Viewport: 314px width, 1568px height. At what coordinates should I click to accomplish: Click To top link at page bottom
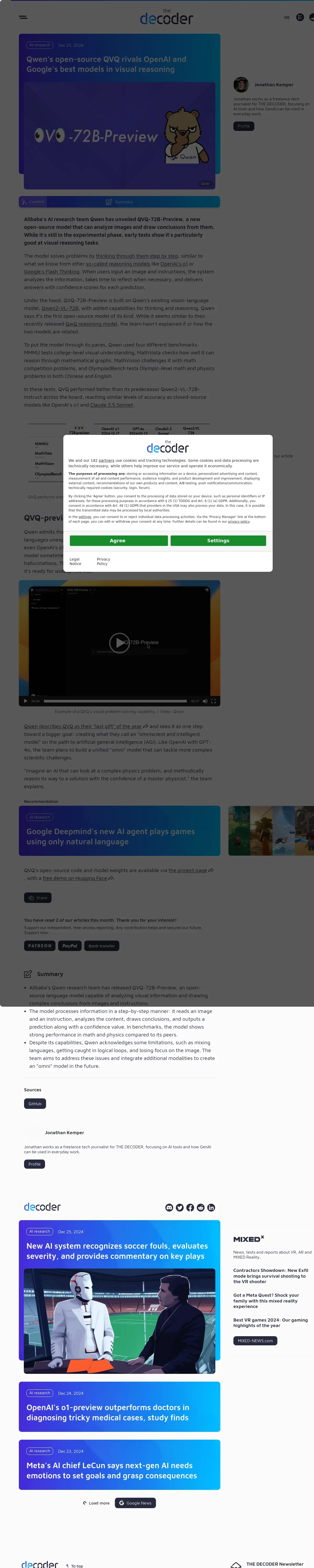(x=74, y=1566)
